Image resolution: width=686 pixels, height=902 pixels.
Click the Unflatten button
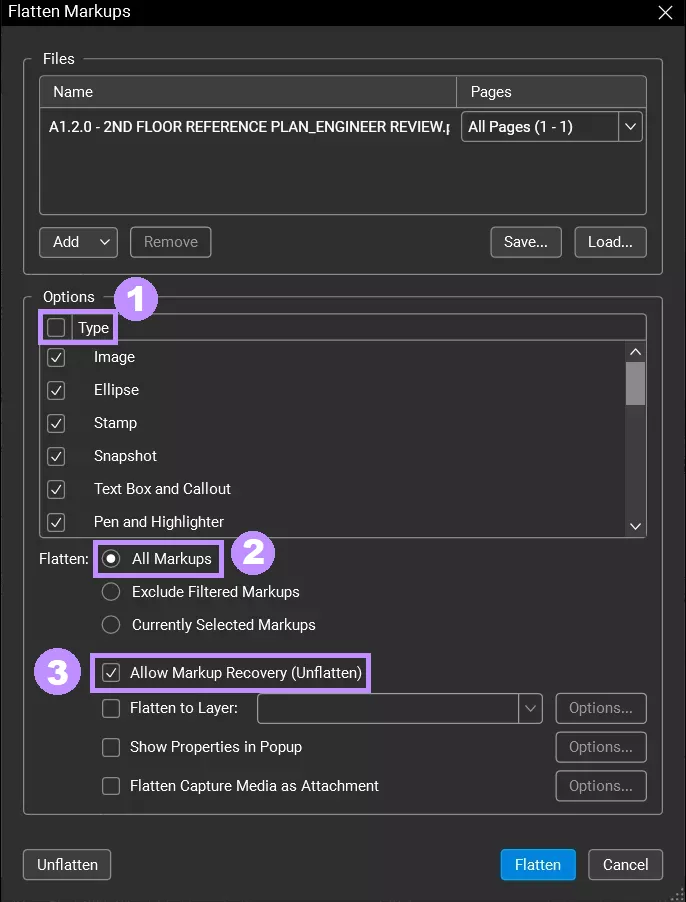pos(67,865)
